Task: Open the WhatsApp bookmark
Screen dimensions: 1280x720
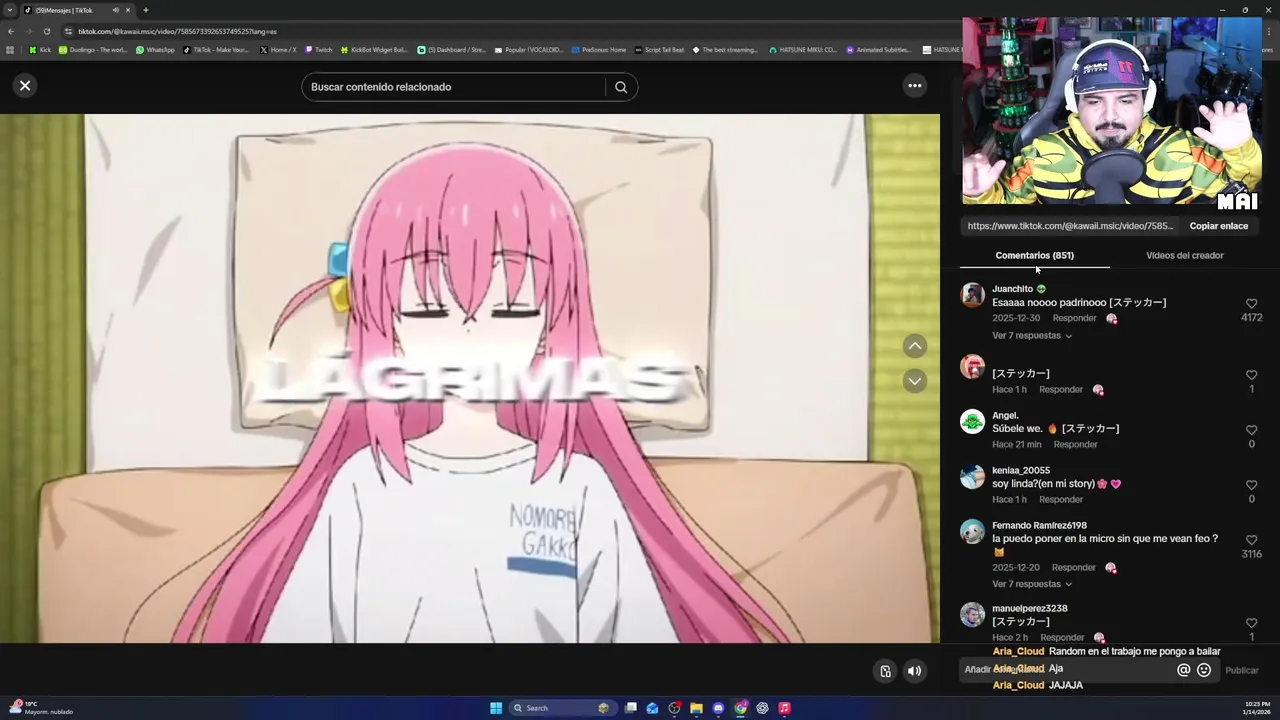Action: coord(155,49)
